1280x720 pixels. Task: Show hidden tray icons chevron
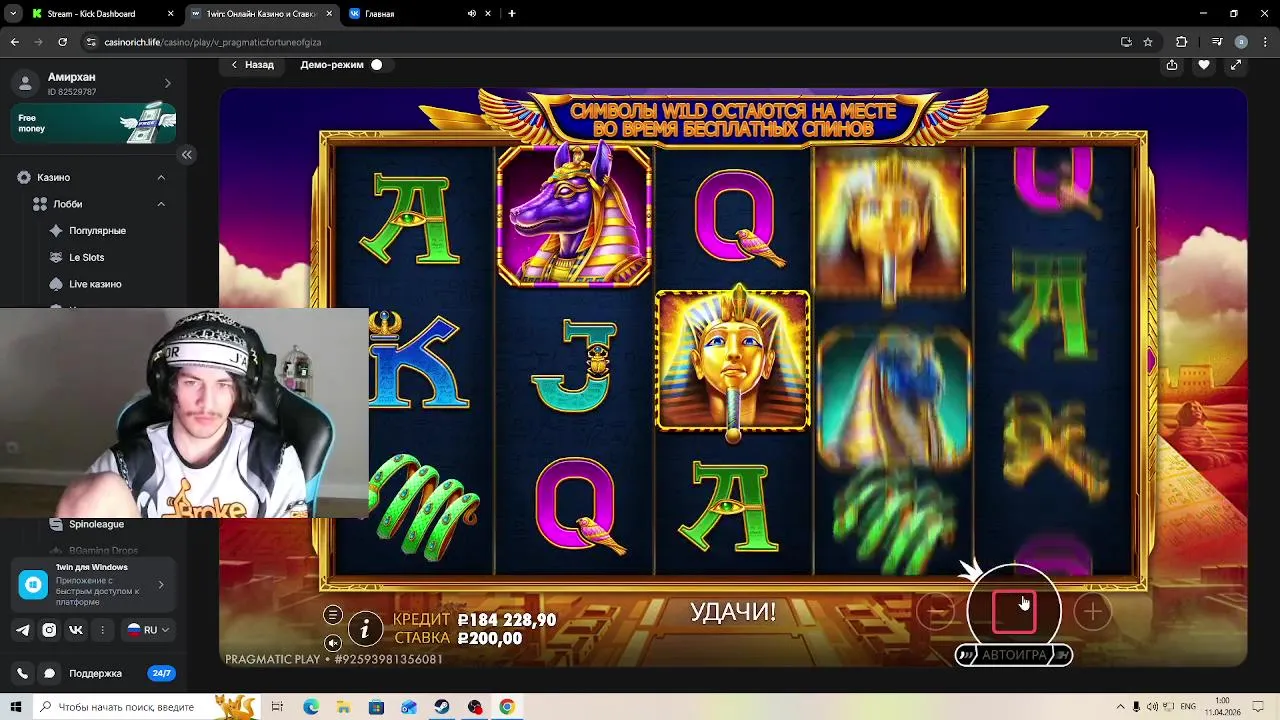pos(1121,707)
